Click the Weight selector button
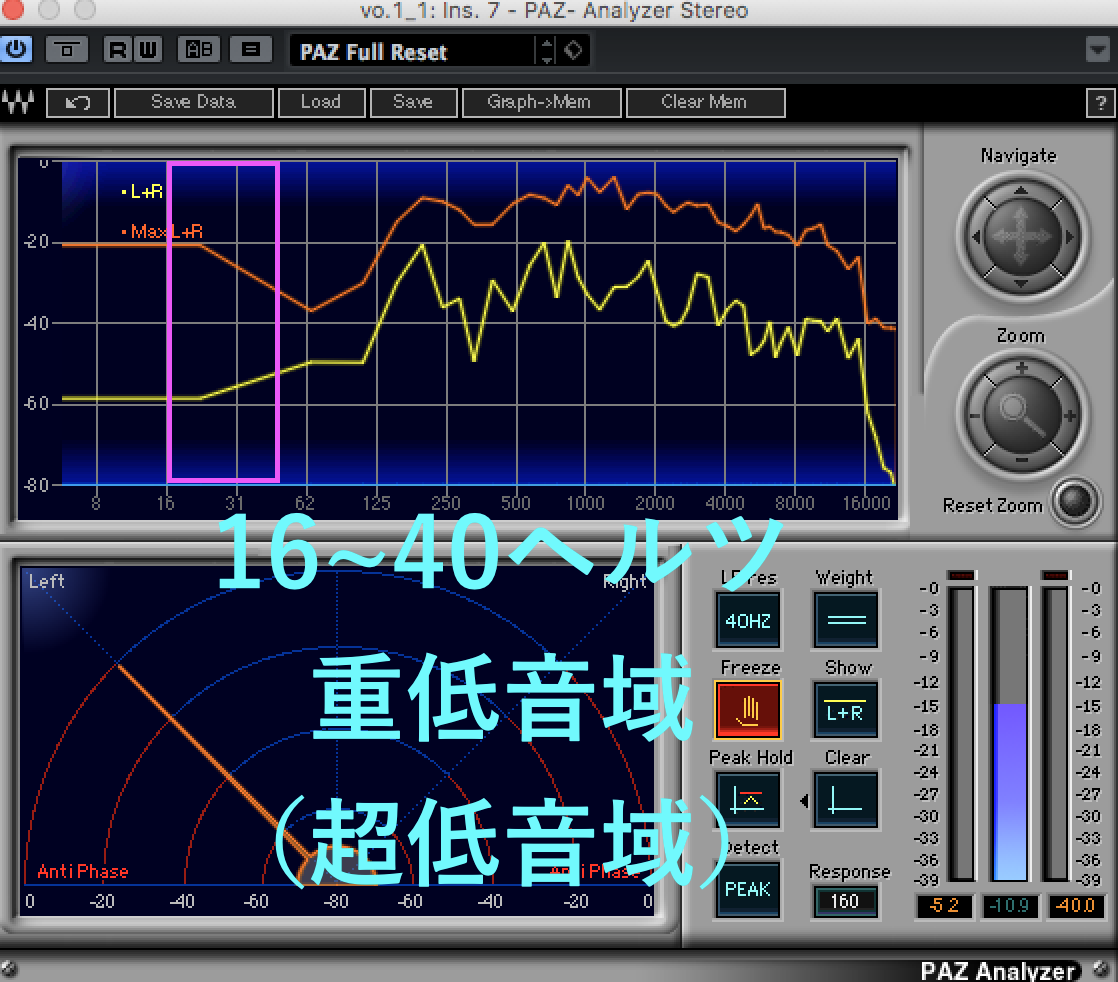The width and height of the screenshot is (1118, 982). tap(846, 620)
